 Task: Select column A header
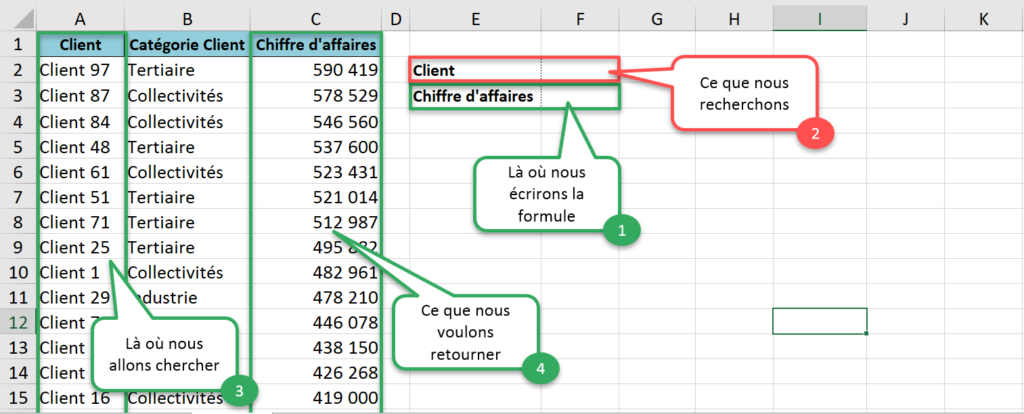point(81,17)
